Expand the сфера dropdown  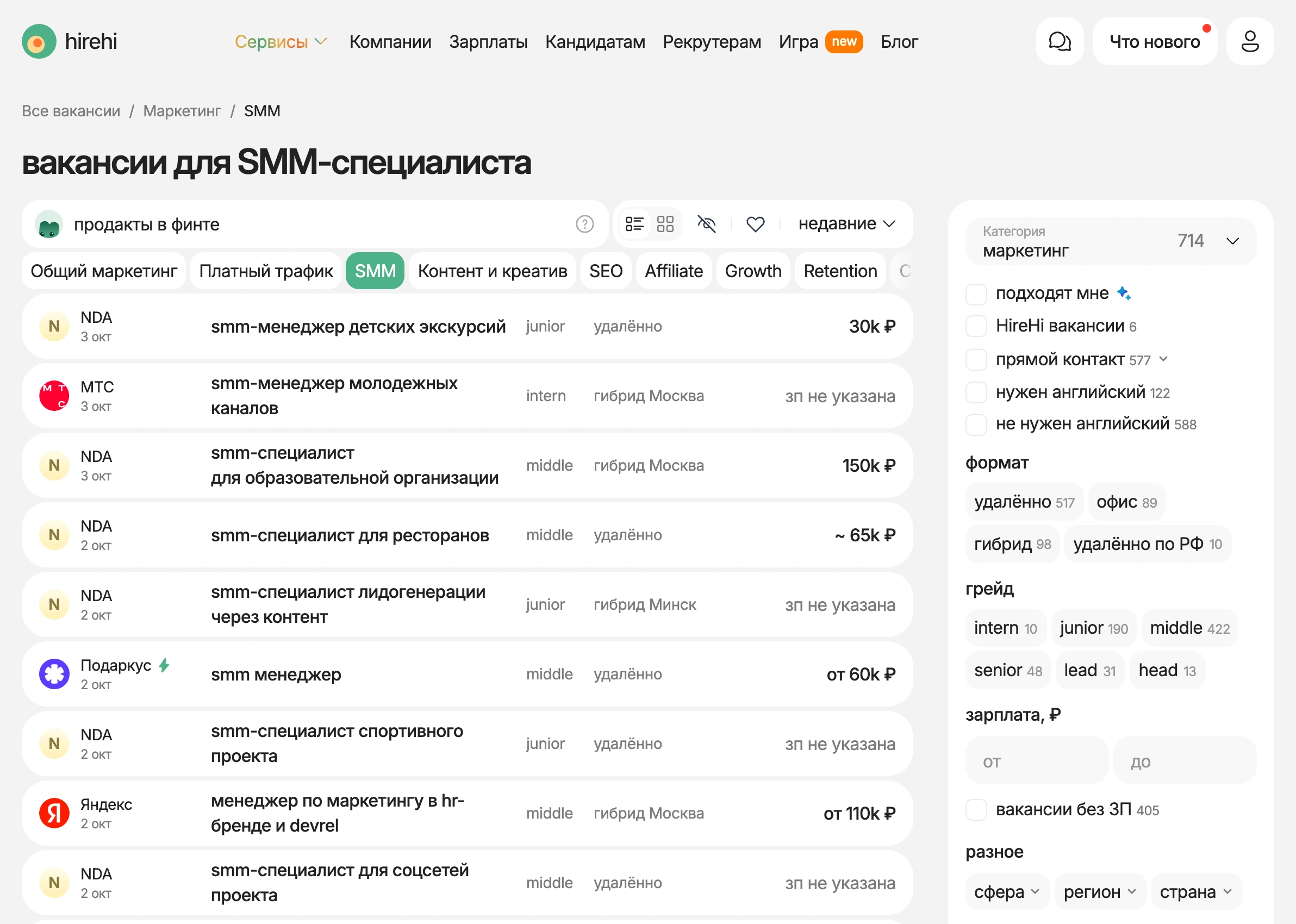1006,891
